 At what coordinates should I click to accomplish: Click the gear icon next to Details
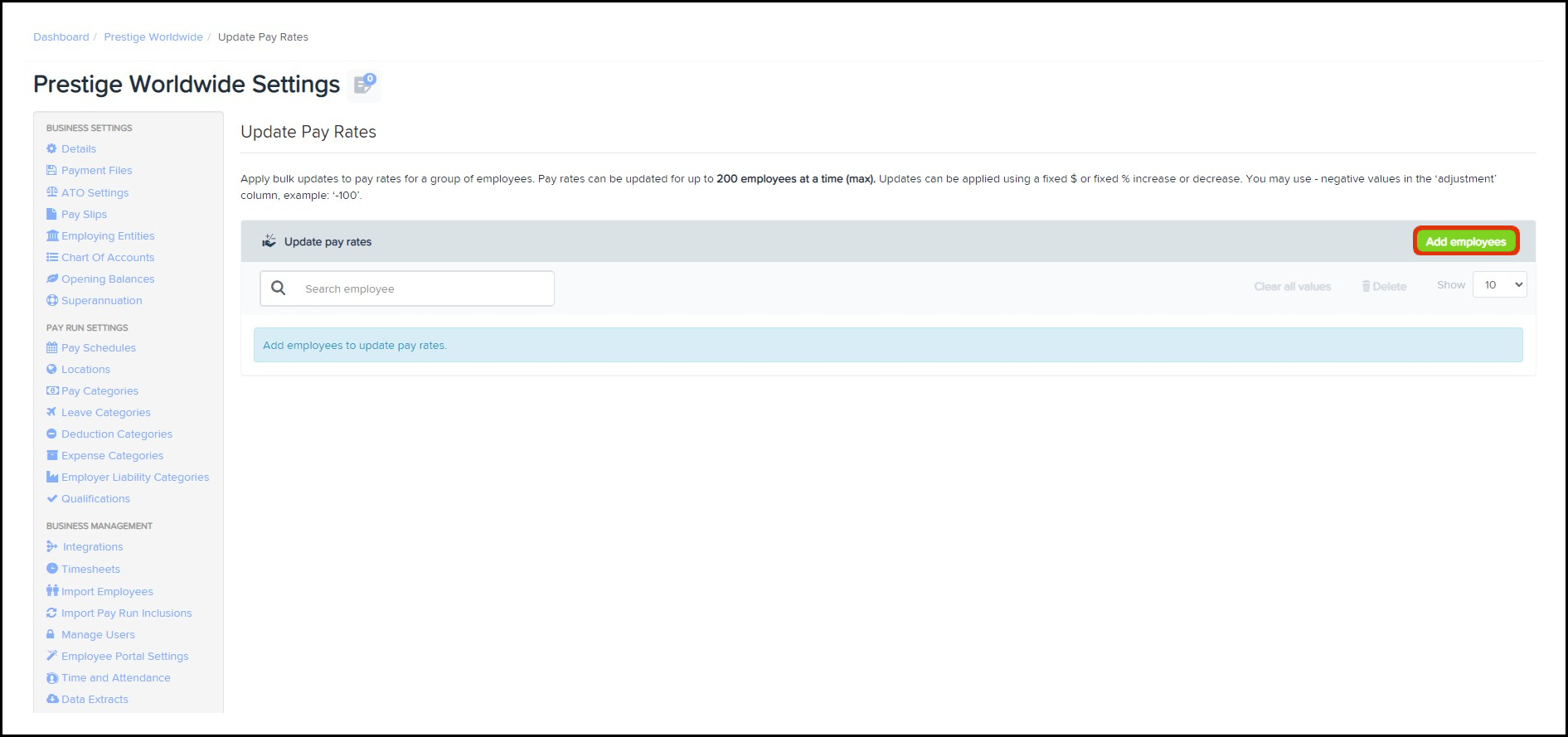tap(51, 148)
